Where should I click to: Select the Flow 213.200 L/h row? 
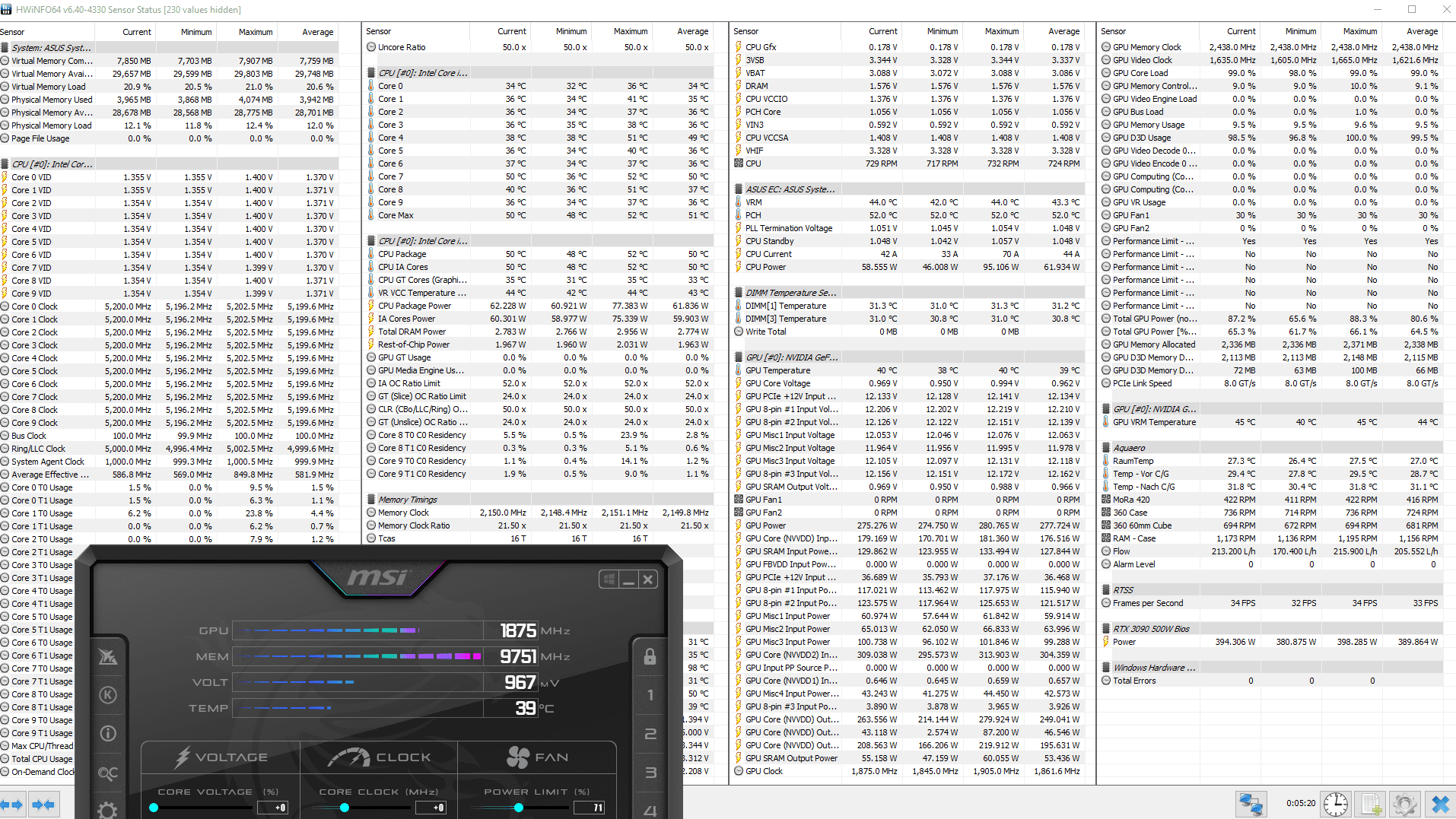coord(1271,551)
